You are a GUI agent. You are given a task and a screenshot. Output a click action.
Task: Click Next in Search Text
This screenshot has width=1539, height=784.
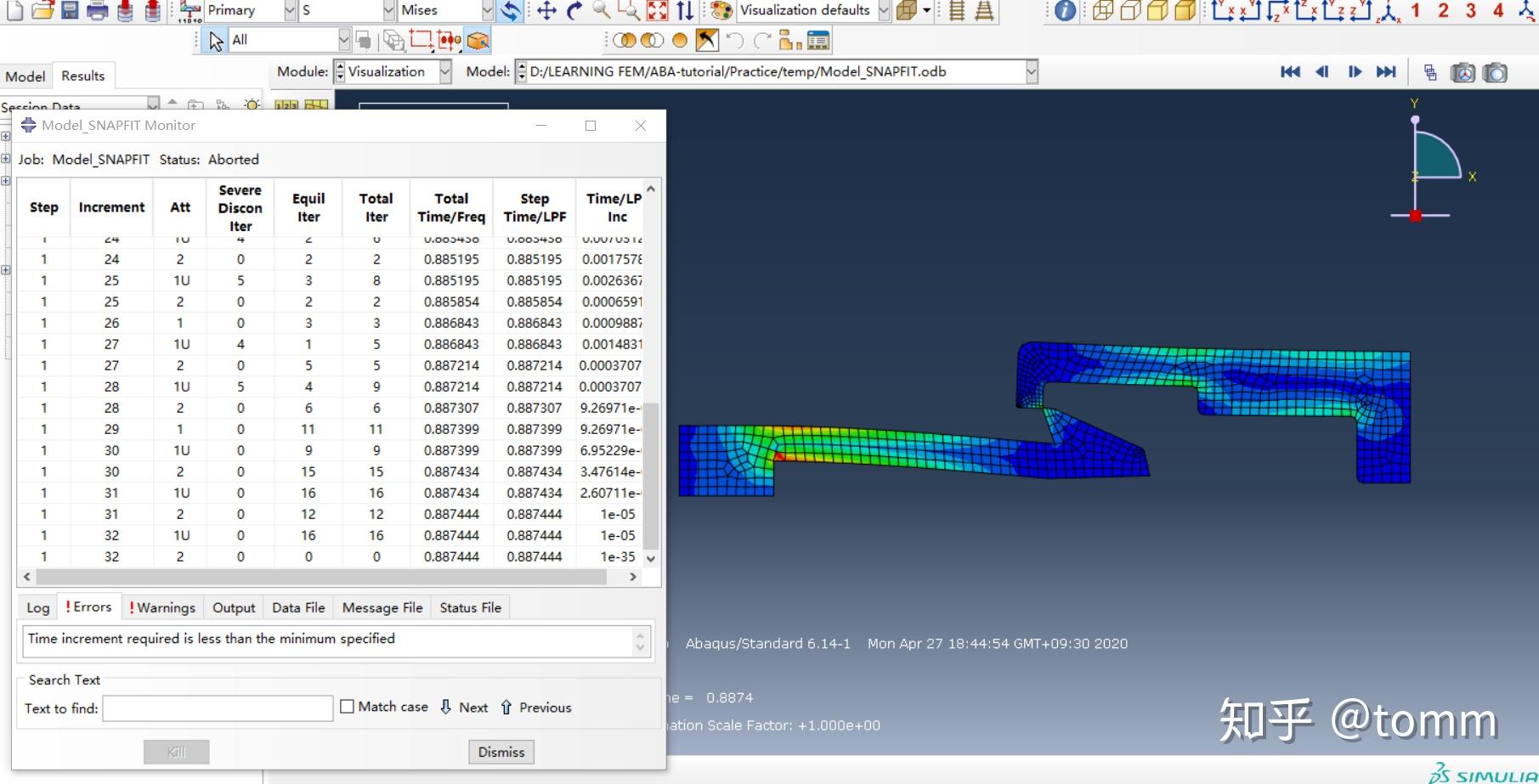(x=464, y=707)
